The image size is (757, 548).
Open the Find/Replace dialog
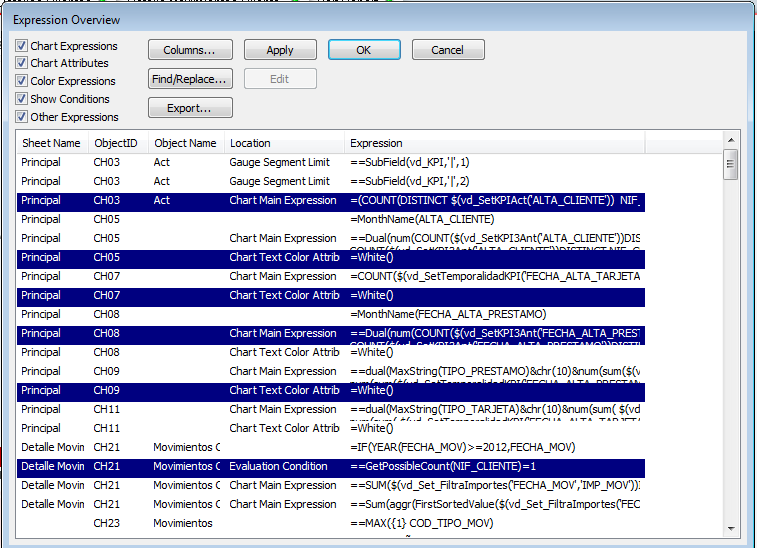click(x=190, y=79)
